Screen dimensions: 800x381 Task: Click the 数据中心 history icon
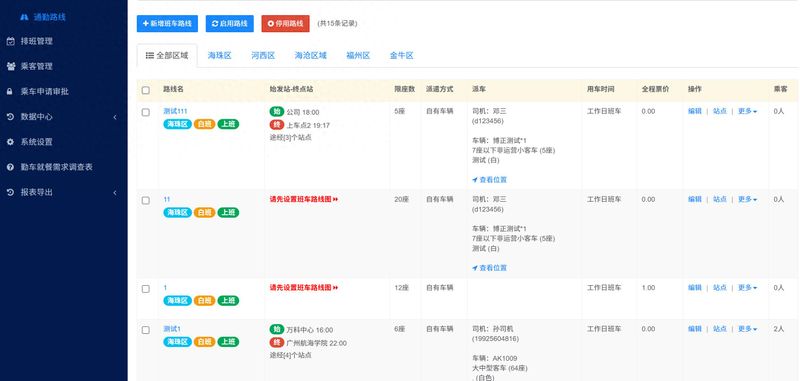pos(10,117)
